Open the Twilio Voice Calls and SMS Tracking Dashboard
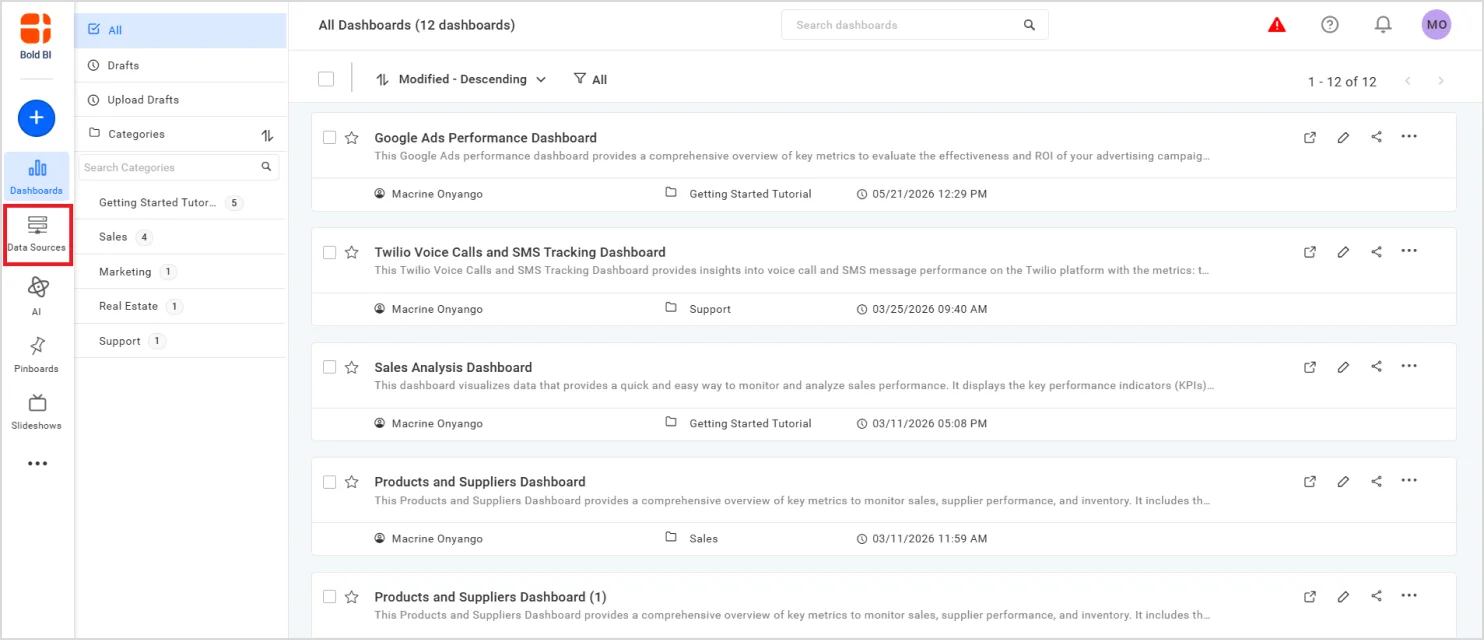 coord(520,252)
